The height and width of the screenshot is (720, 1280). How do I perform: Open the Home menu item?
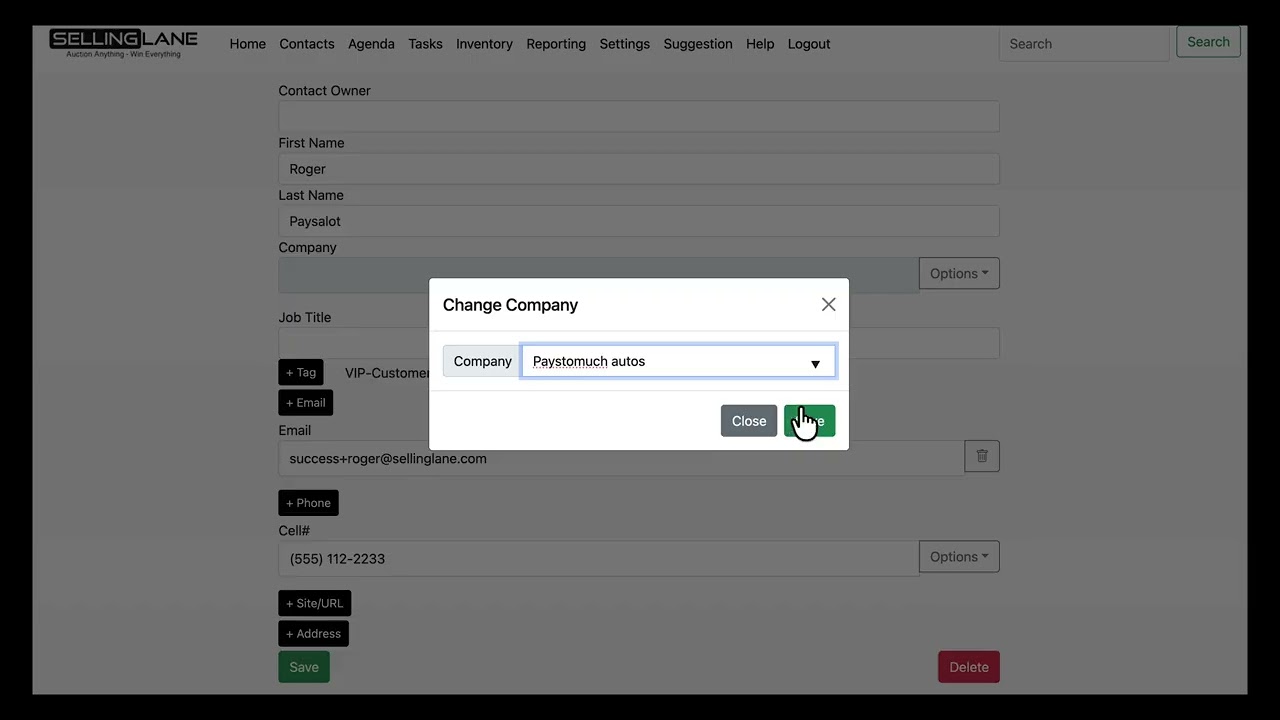248,44
